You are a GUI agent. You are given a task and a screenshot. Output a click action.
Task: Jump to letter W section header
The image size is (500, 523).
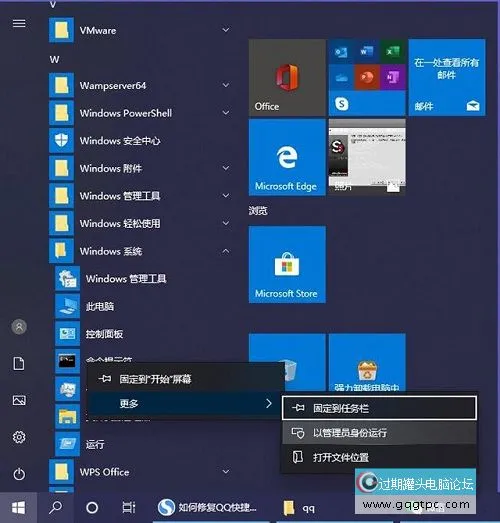click(55, 60)
